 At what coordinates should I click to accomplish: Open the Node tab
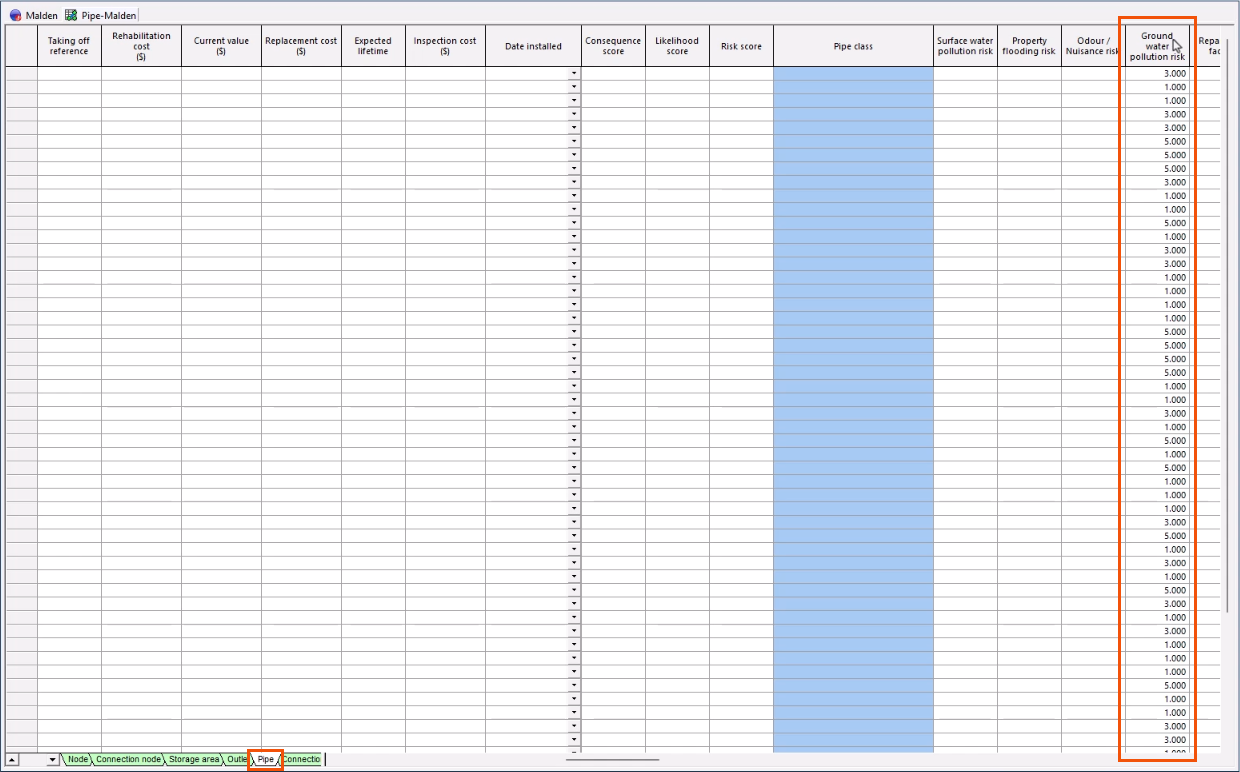pyautogui.click(x=77, y=760)
